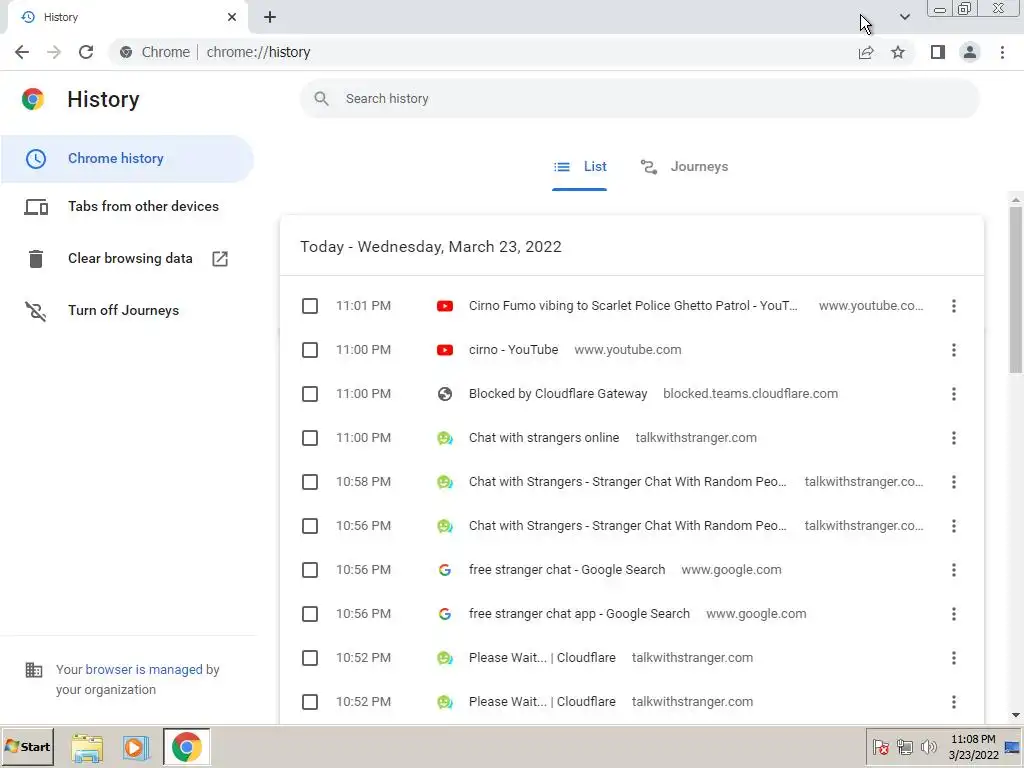Click the external link icon next to Clear browsing data
Screen dimensions: 1024x768
coord(220,259)
